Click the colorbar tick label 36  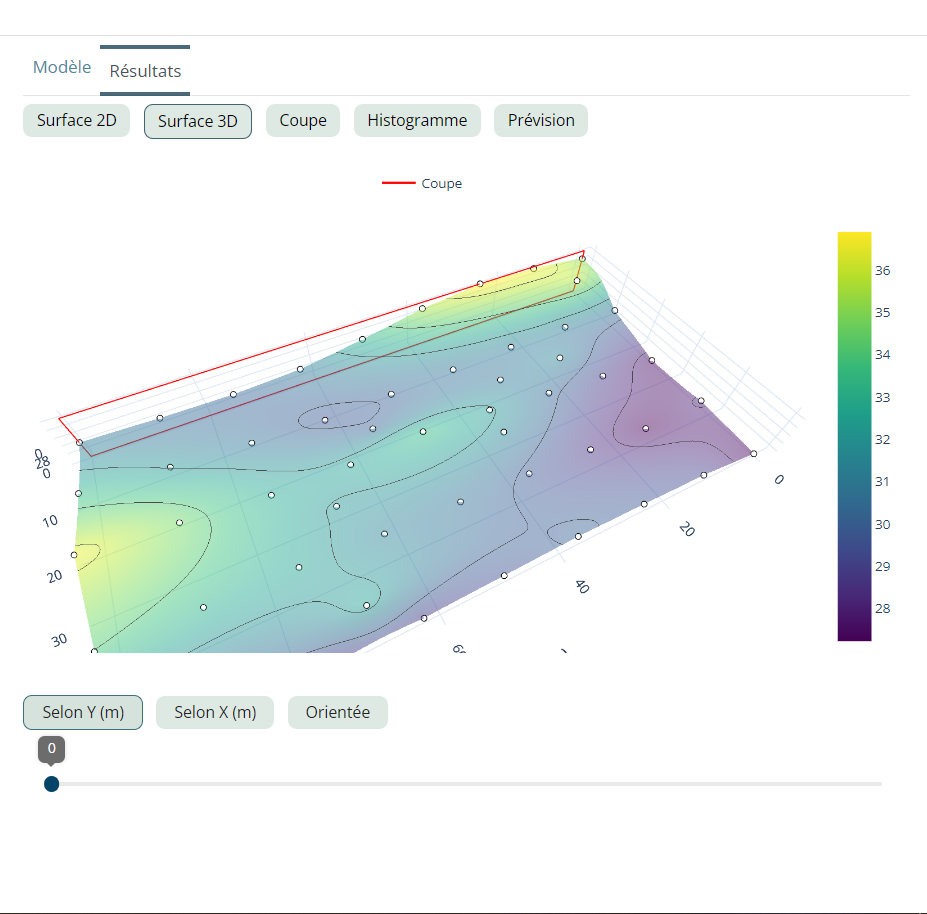coord(883,271)
